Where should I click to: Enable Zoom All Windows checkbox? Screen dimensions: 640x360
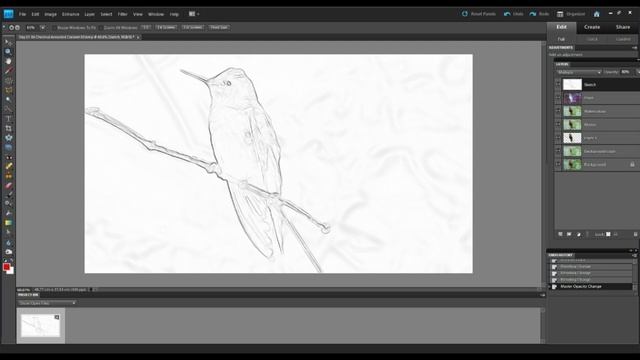pyautogui.click(x=101, y=28)
